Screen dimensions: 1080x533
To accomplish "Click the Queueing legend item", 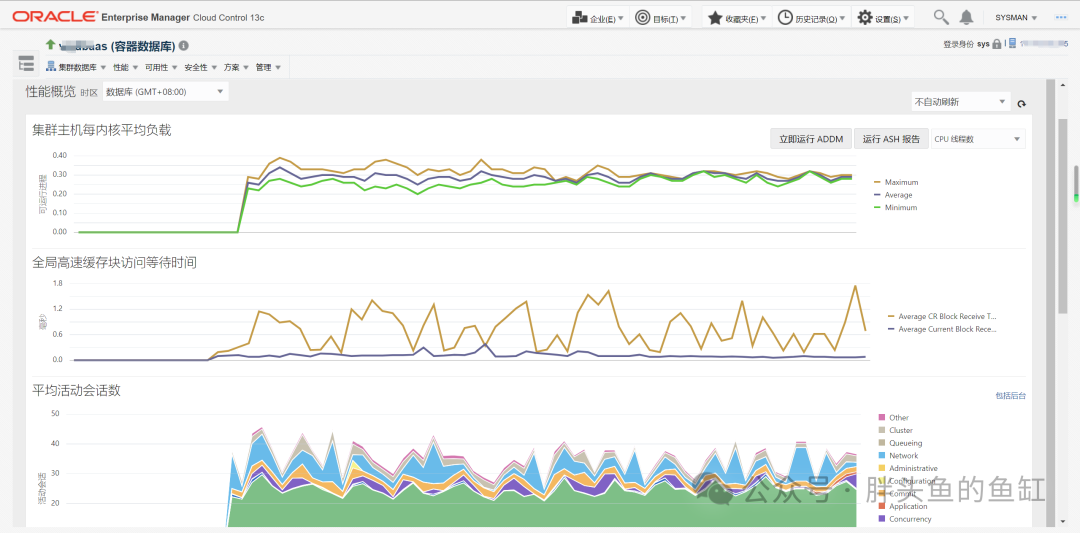I will tap(900, 443).
